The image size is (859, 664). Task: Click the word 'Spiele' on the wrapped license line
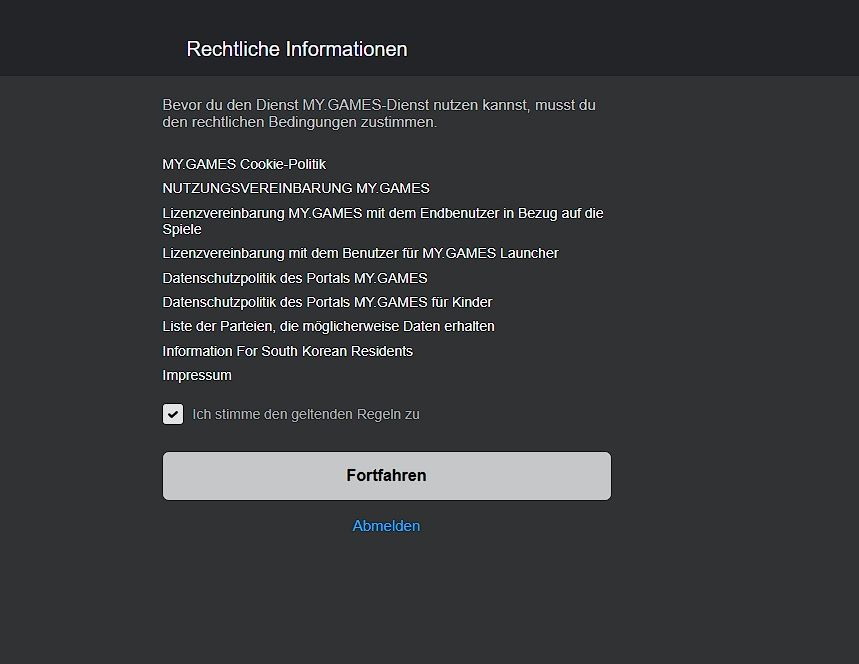tap(182, 229)
